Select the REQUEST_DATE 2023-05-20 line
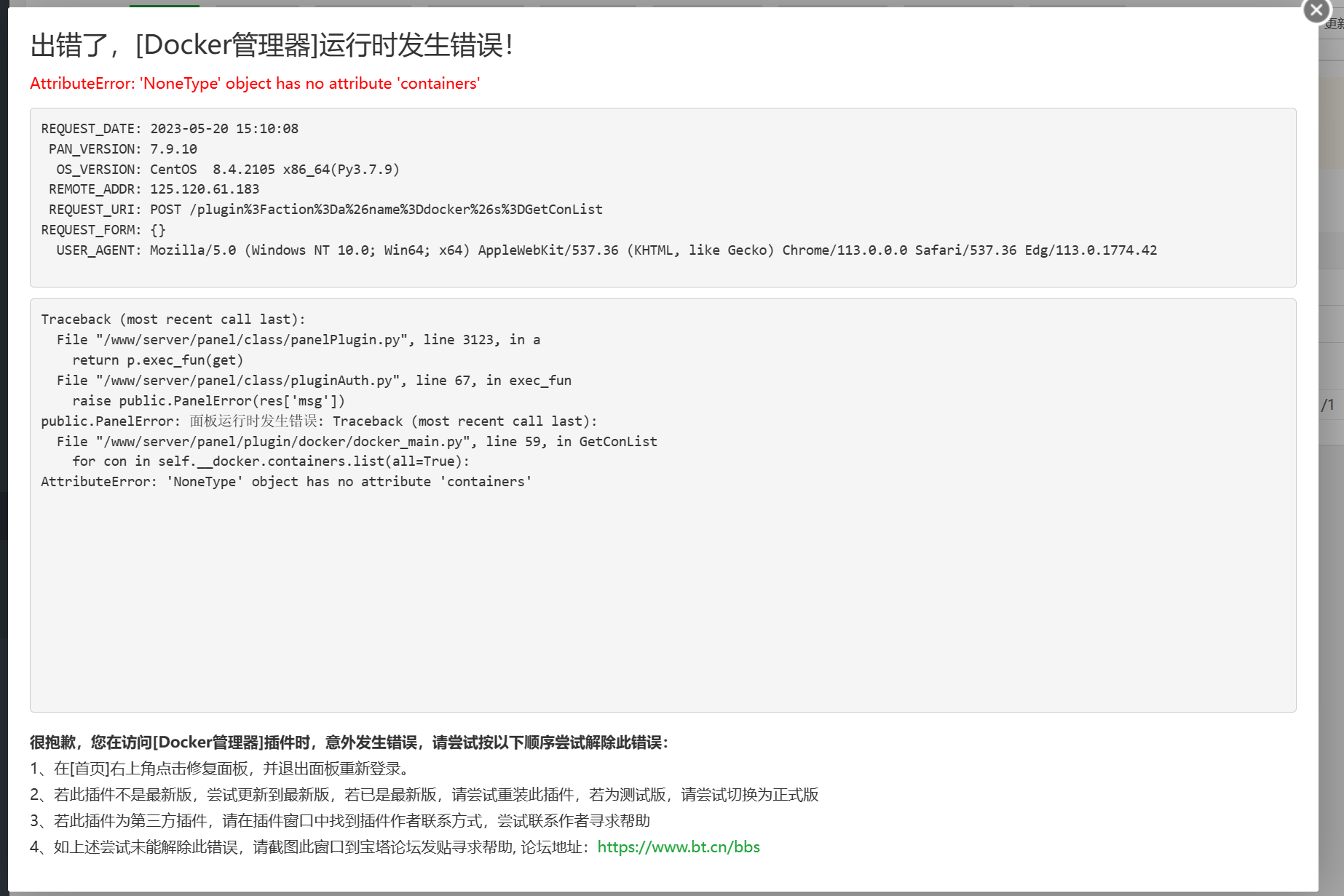1344x896 pixels. pyautogui.click(x=170, y=129)
